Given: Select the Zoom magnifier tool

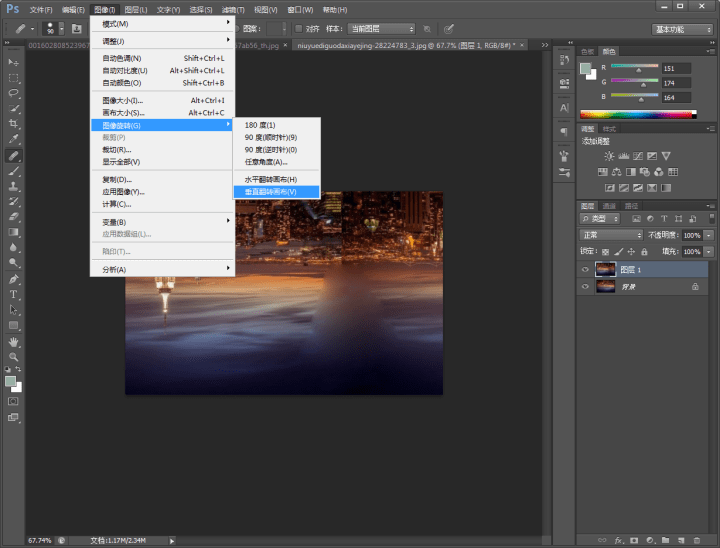Looking at the screenshot, I should click(14, 357).
